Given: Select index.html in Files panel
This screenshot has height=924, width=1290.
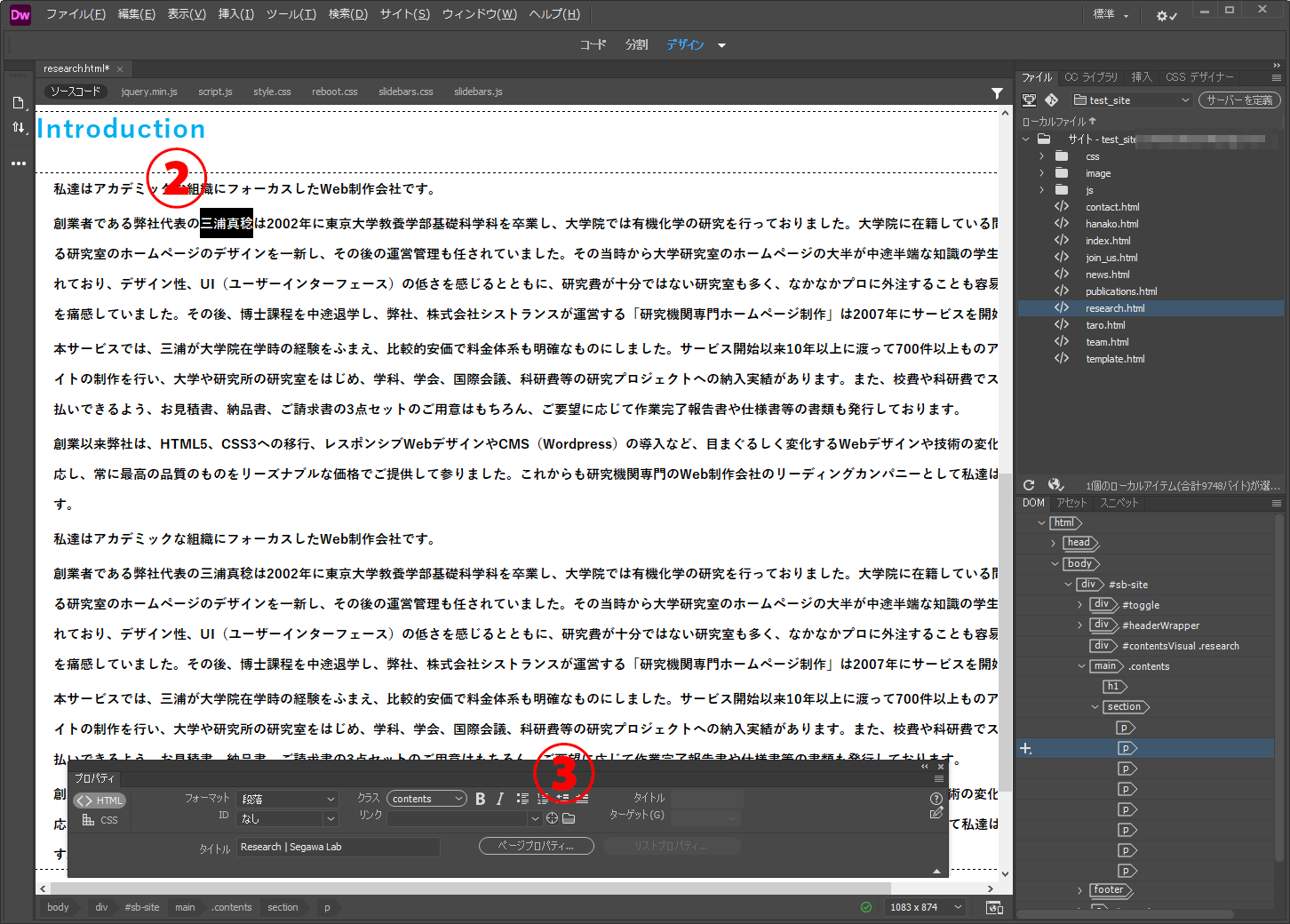Looking at the screenshot, I should point(1108,241).
